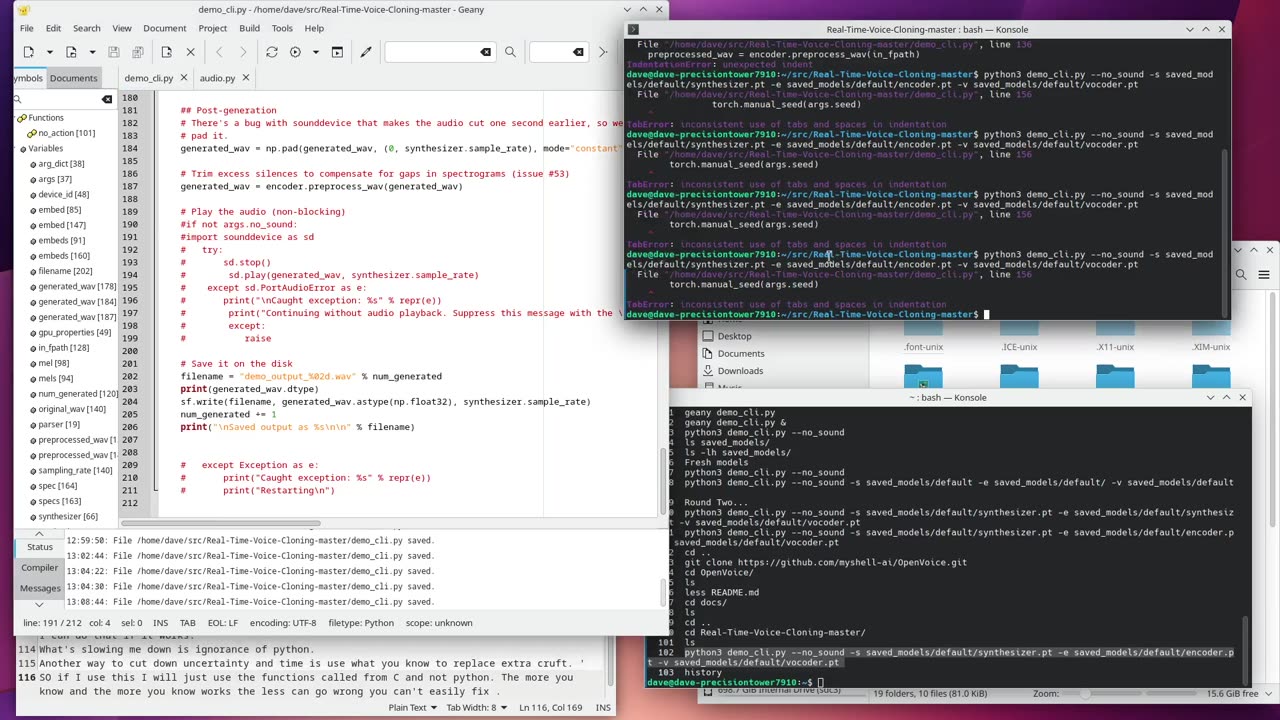This screenshot has height=720, width=1280.
Task: Select the .font-unix folder
Action: pos(923,347)
